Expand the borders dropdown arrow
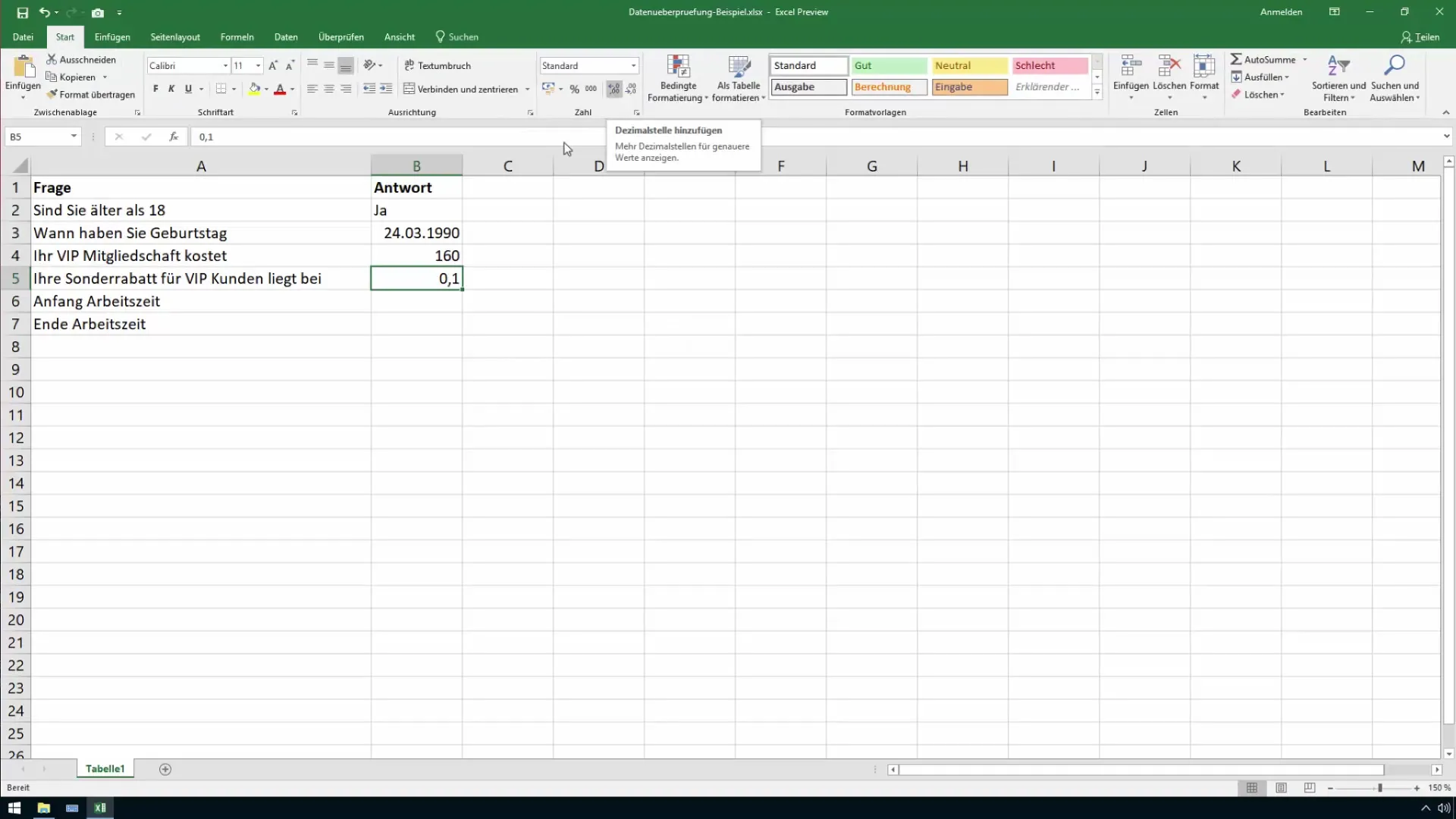Screen dimensions: 1456x819 (234, 89)
